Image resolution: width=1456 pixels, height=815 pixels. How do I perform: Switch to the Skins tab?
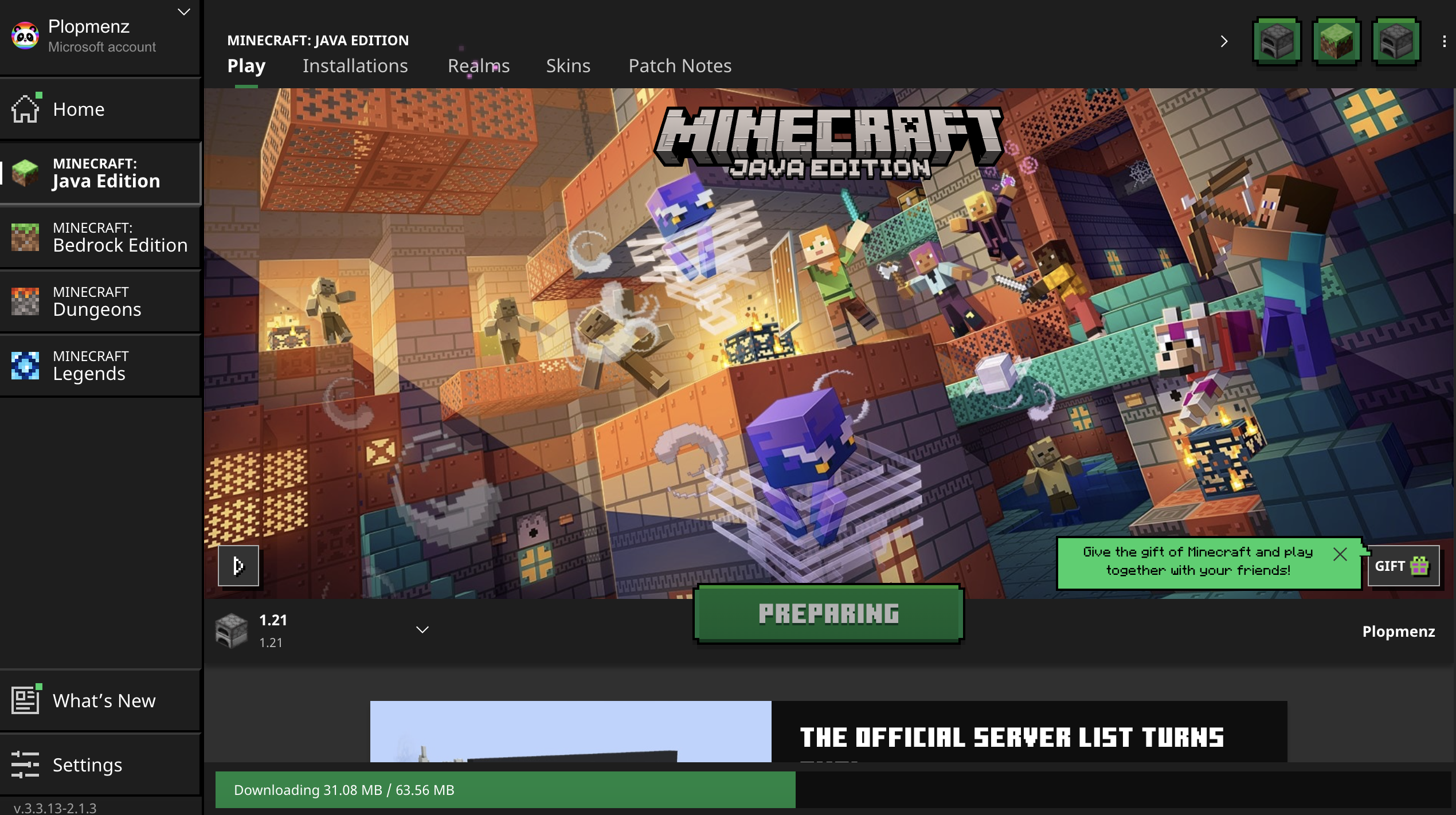(x=567, y=66)
